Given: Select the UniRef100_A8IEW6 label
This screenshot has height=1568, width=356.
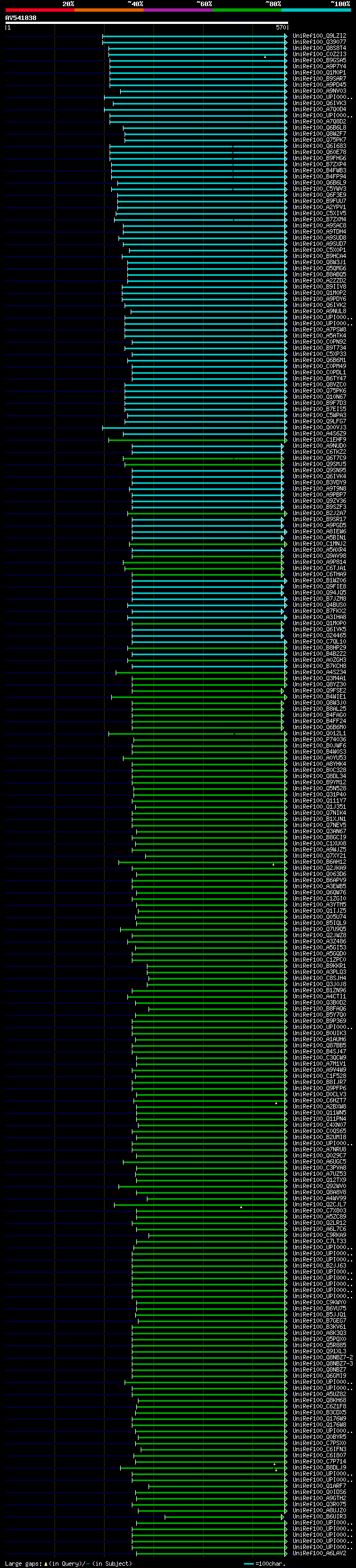Looking at the screenshot, I should 319,531.
